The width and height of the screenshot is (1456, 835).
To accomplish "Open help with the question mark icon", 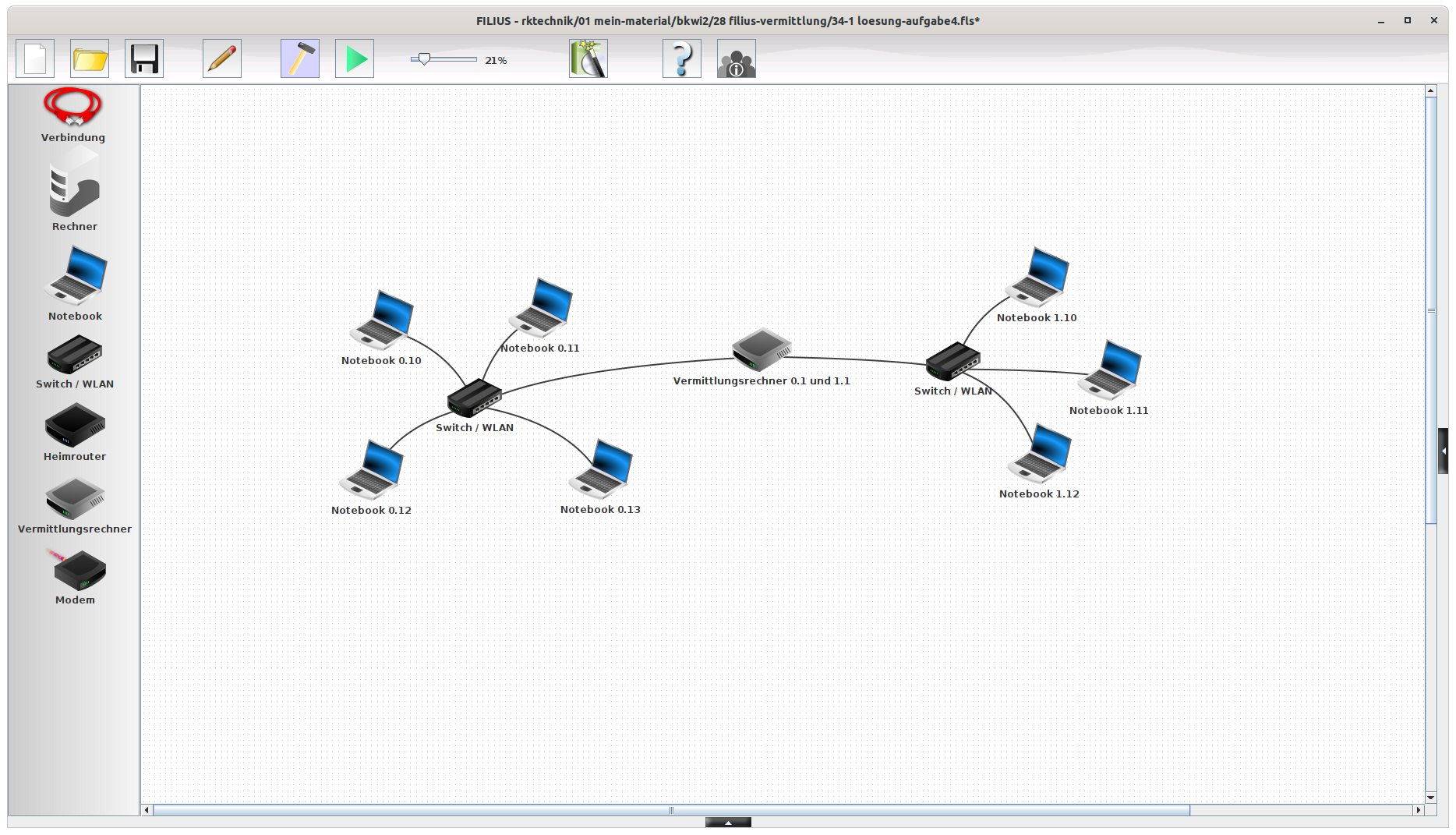I will click(x=682, y=59).
